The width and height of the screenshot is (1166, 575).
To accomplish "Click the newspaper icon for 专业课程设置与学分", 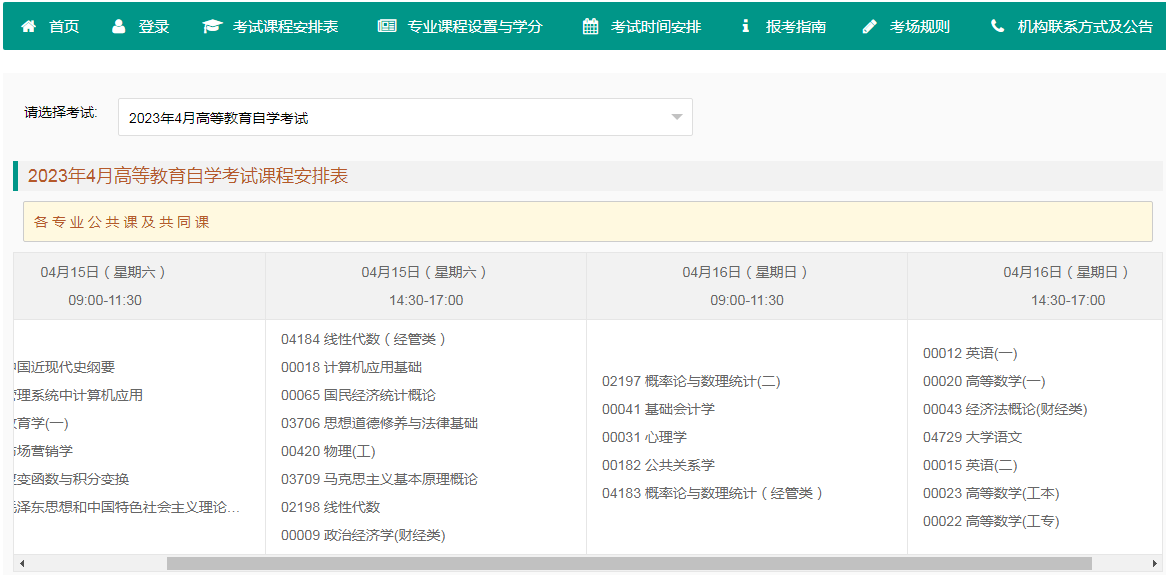I will coord(387,27).
